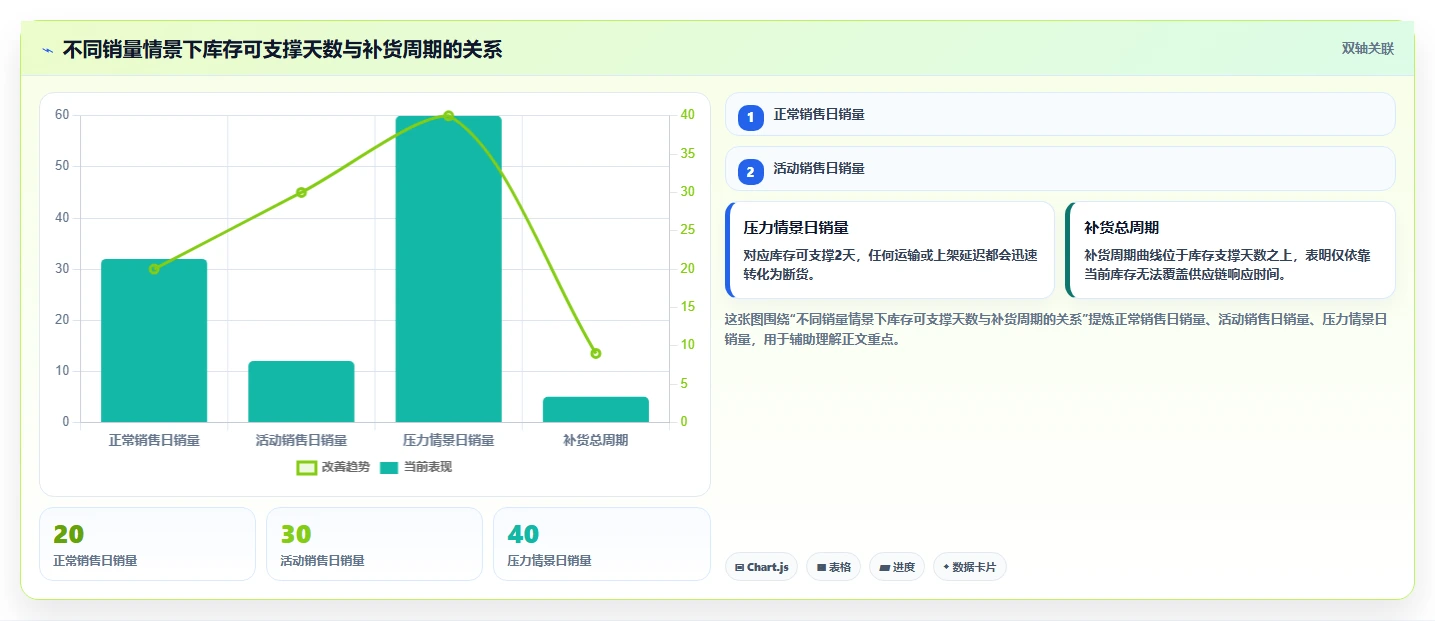Click the icon in the Chart.js tag

pos(739,568)
